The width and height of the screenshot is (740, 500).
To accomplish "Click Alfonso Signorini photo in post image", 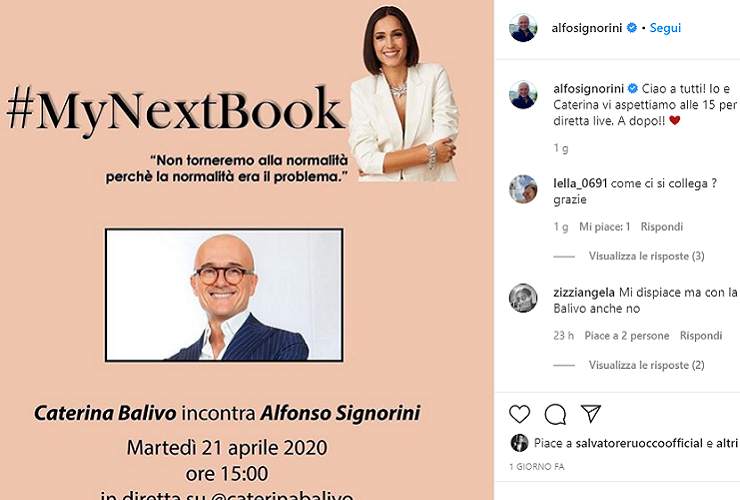I will click(x=224, y=295).
